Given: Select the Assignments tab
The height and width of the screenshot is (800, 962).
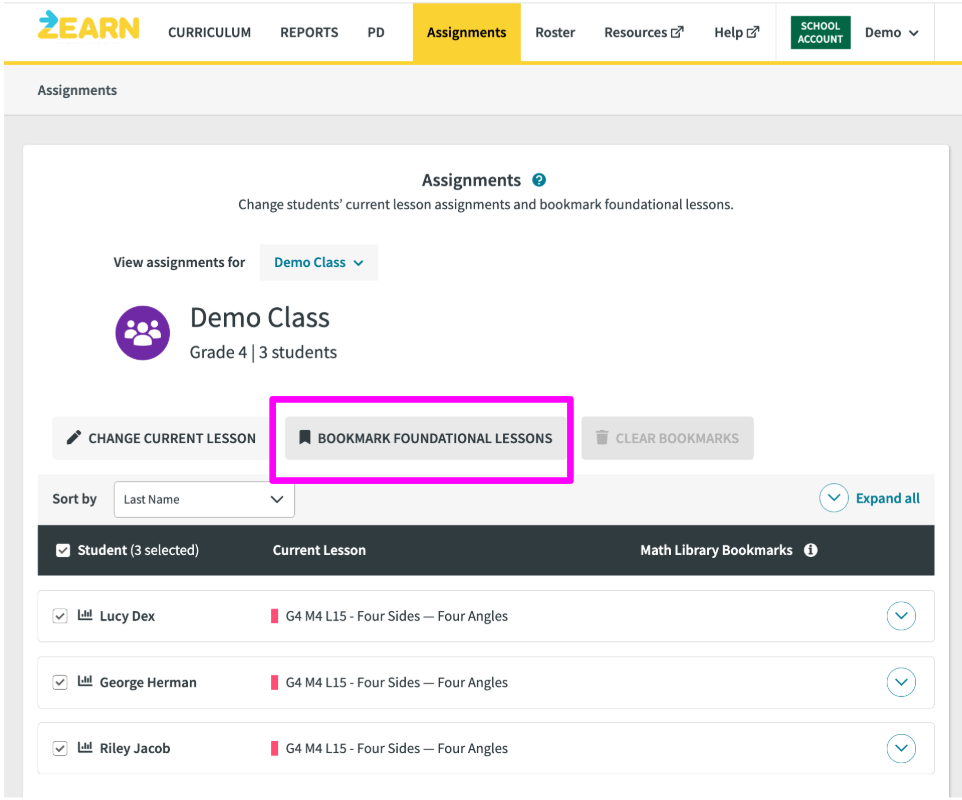Looking at the screenshot, I should click(466, 33).
